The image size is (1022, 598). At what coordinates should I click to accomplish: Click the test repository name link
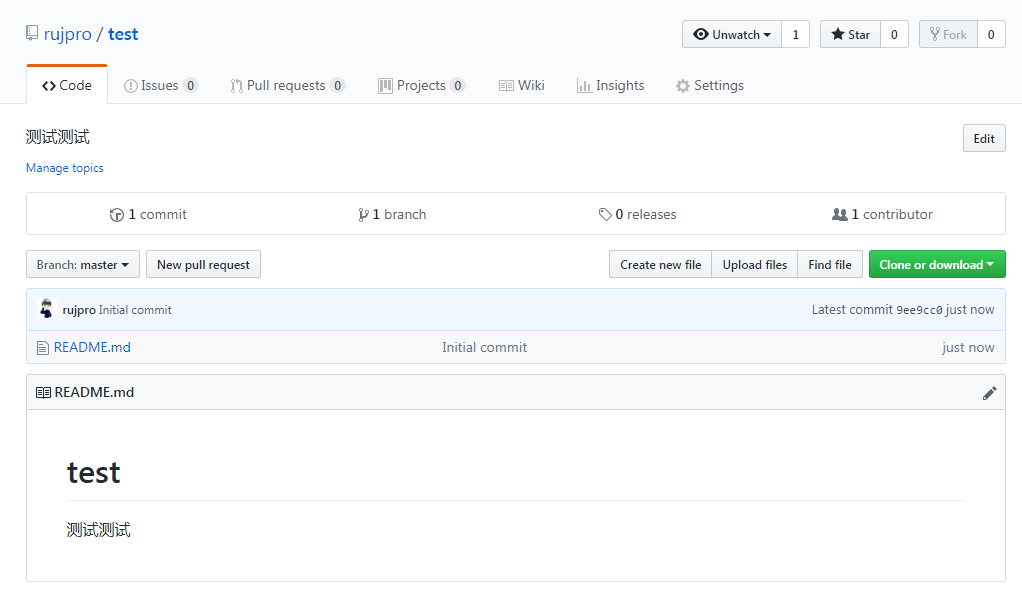tap(123, 34)
